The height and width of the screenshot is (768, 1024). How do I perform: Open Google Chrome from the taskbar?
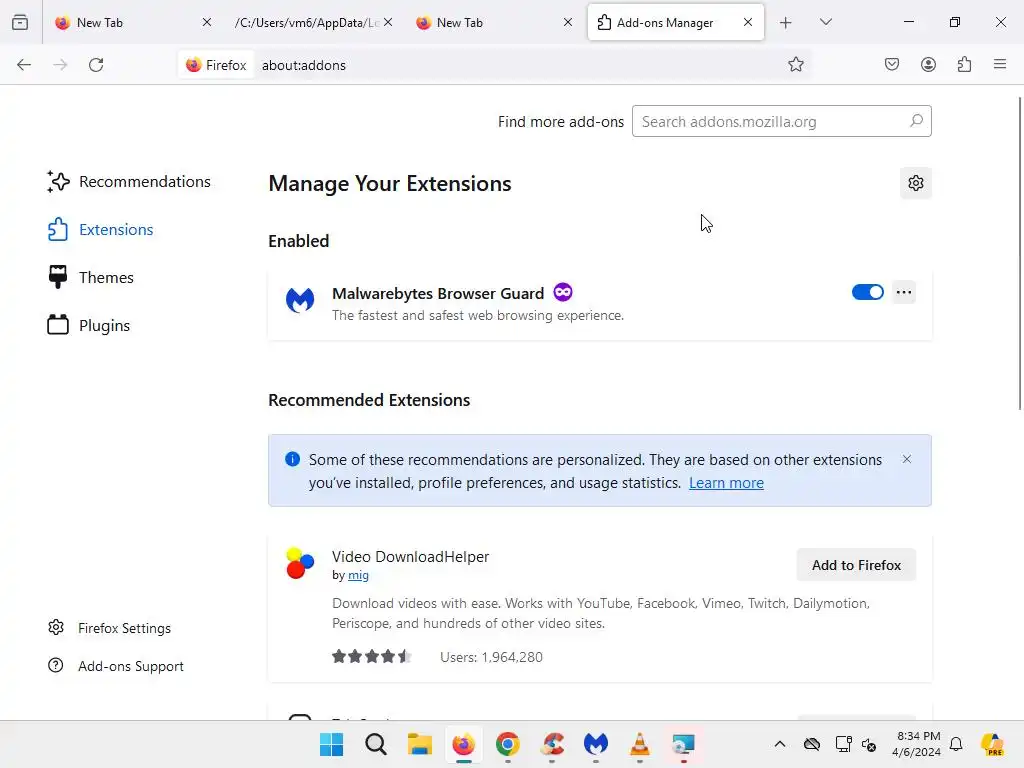click(x=507, y=744)
